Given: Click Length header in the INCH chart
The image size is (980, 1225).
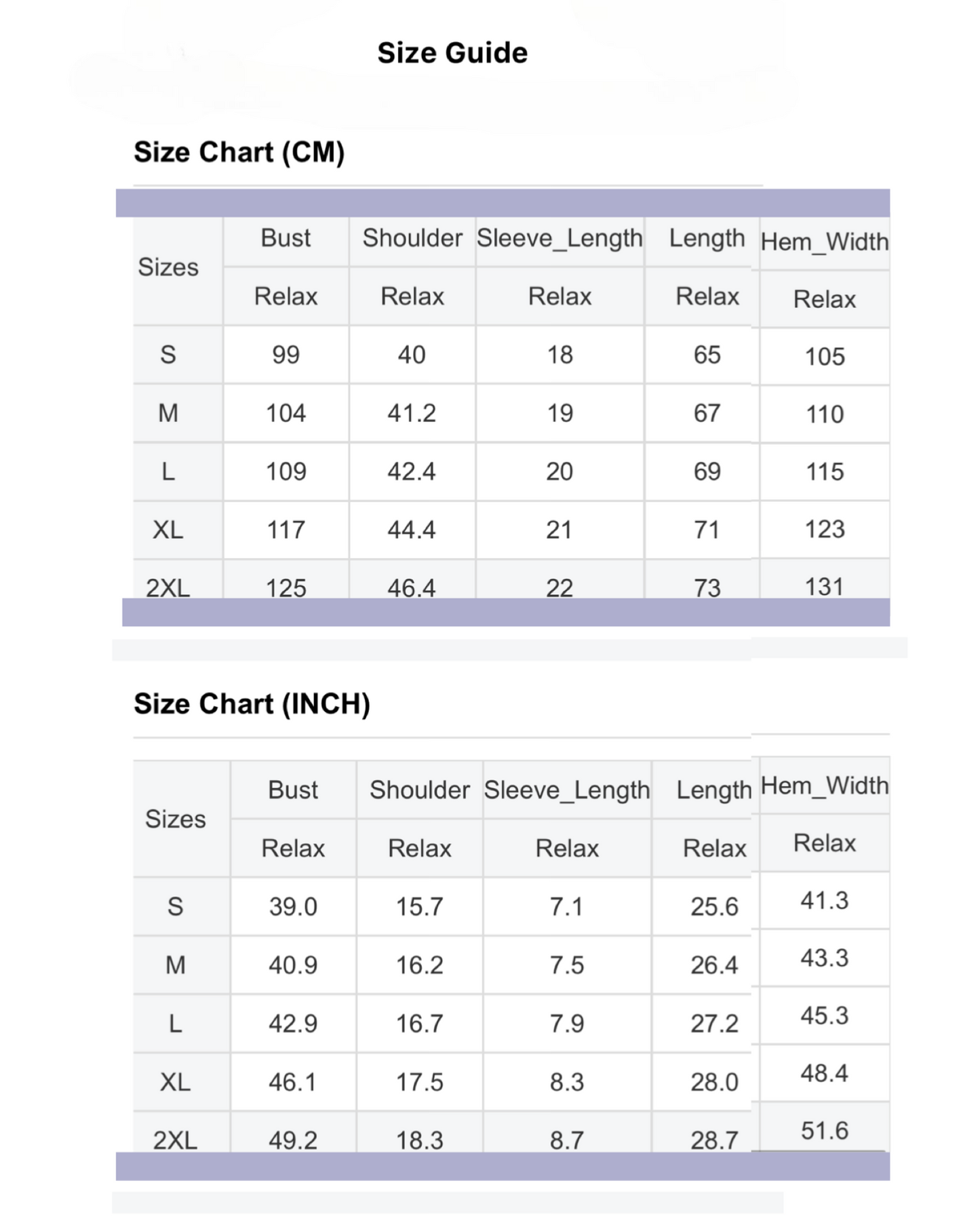Looking at the screenshot, I should tap(714, 790).
